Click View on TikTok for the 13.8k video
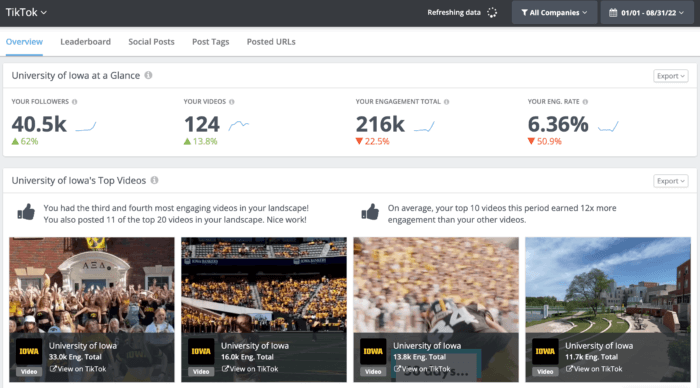Image resolution: width=700 pixels, height=388 pixels. [x=422, y=369]
